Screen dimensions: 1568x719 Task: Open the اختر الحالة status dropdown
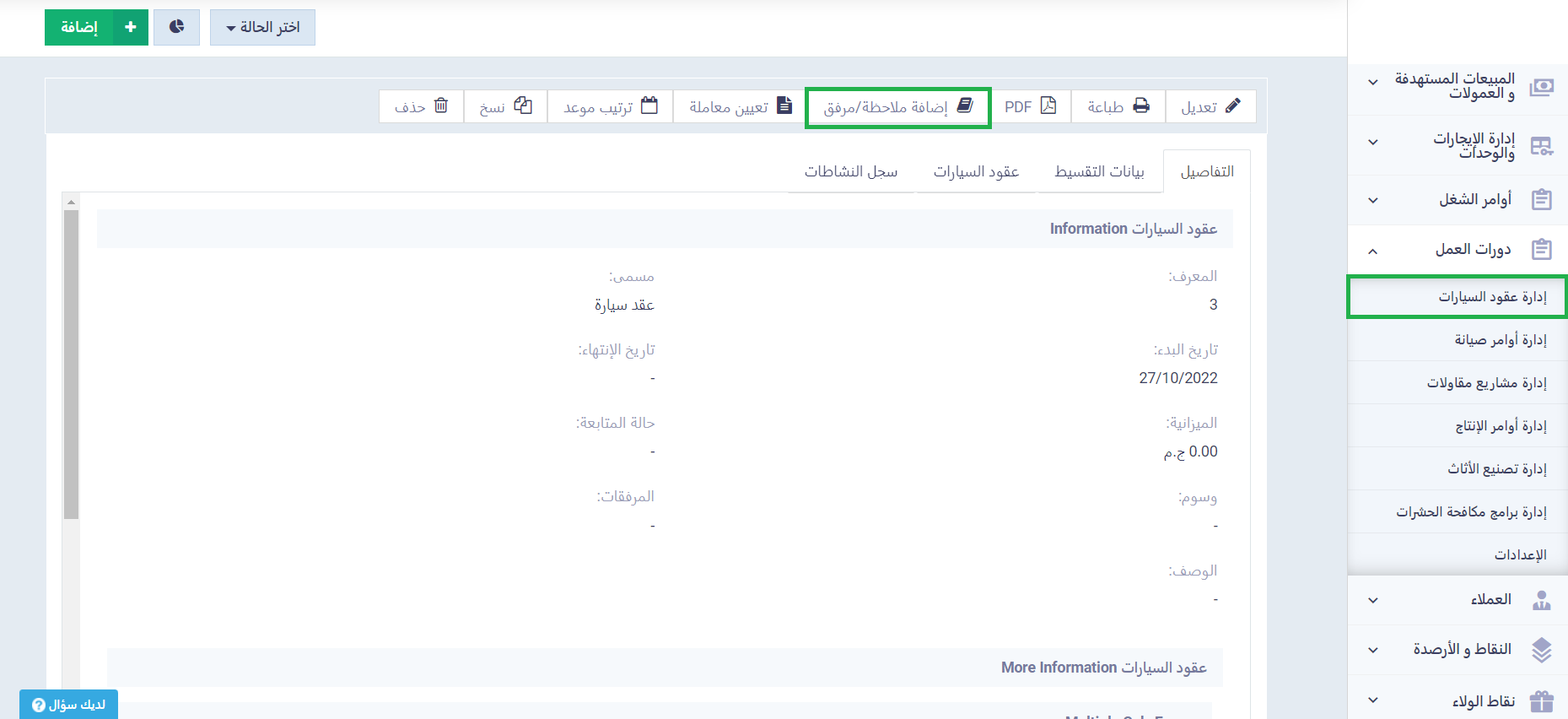pyautogui.click(x=262, y=27)
